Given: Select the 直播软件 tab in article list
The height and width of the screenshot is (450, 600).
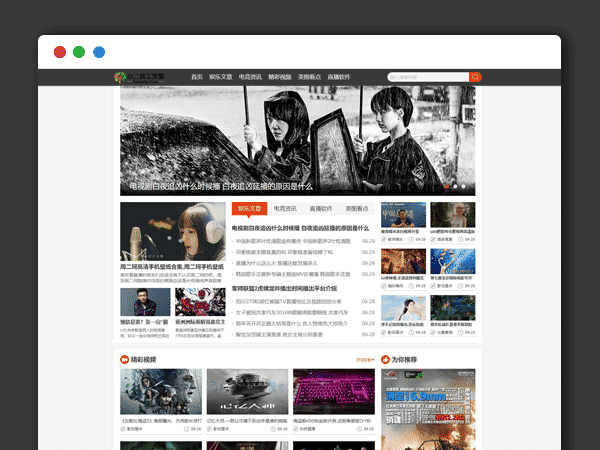Looking at the screenshot, I should pyautogui.click(x=321, y=209).
